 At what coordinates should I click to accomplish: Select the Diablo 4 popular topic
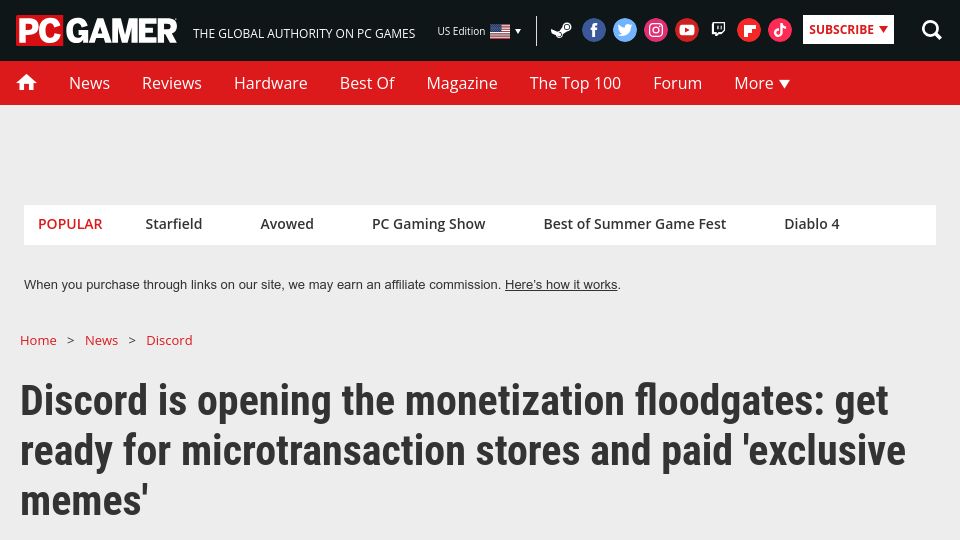pyautogui.click(x=811, y=224)
